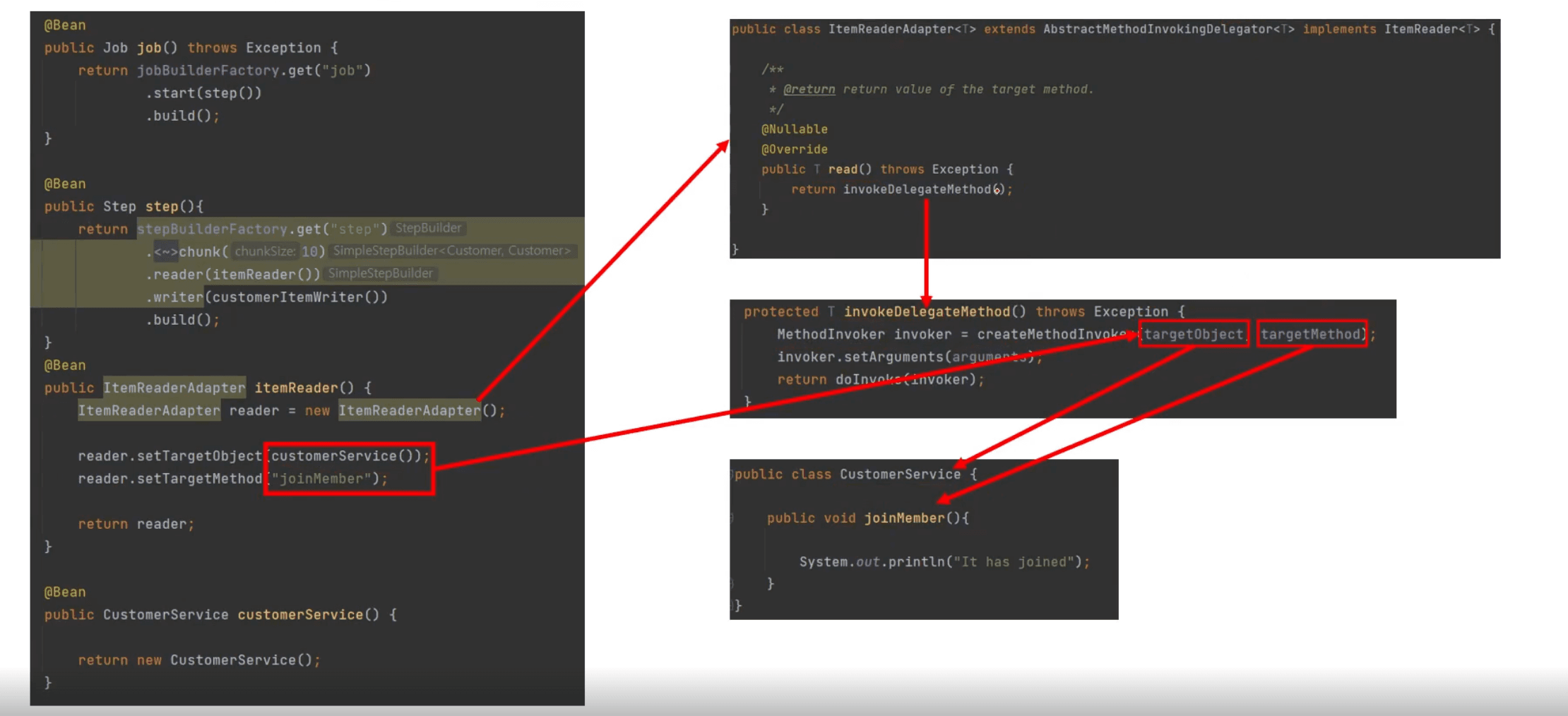This screenshot has width=1568, height=716.
Task: Click the invokeDelegateMethod call in read()
Action: [x=916, y=189]
